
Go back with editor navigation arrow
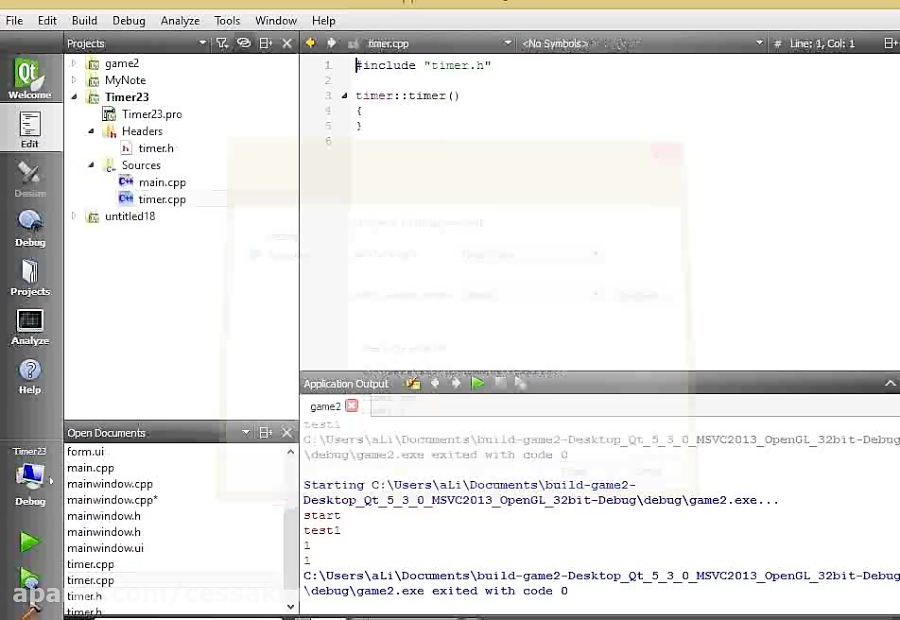[310, 43]
